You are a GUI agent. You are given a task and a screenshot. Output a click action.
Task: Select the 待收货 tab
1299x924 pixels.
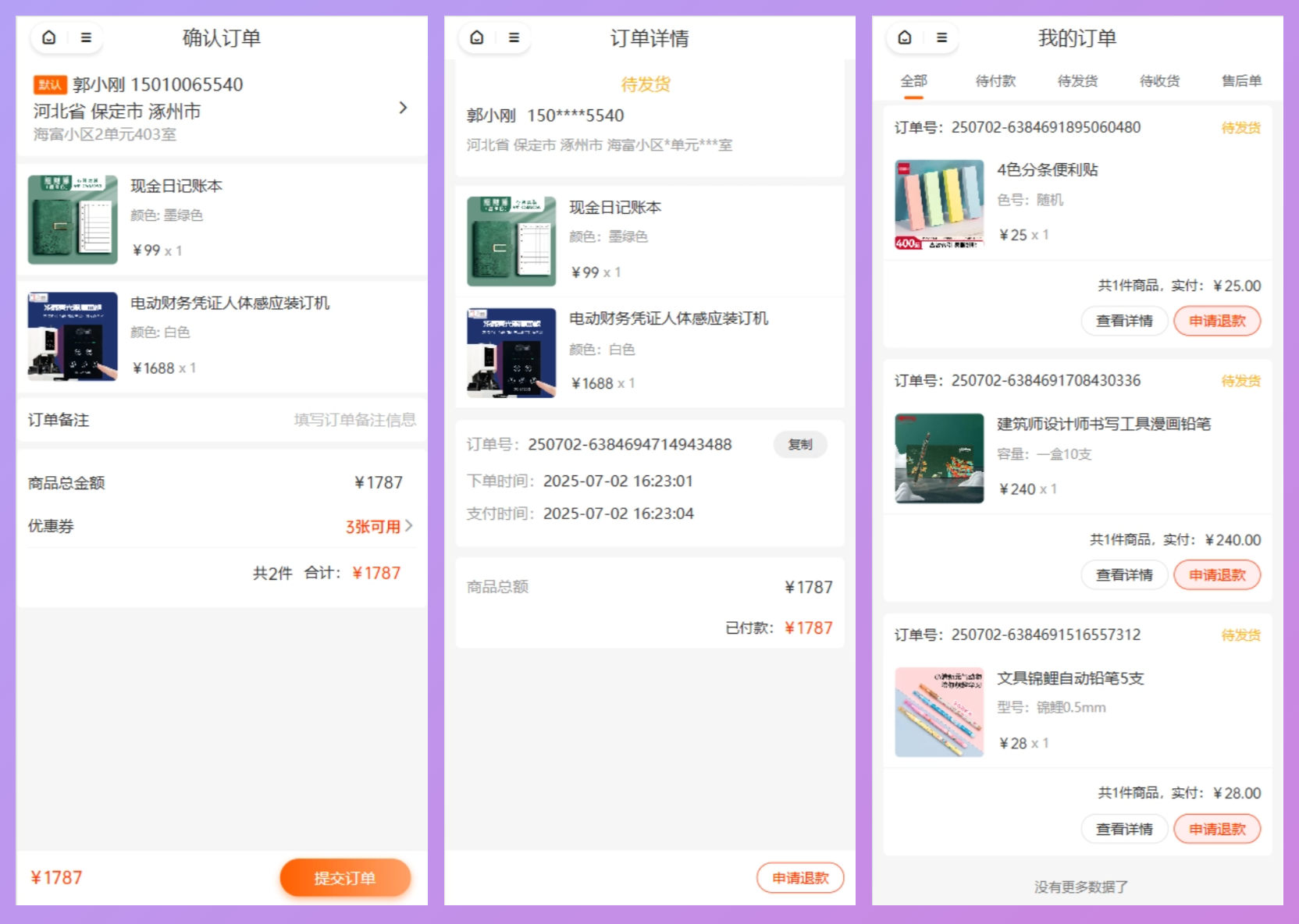tap(1159, 81)
